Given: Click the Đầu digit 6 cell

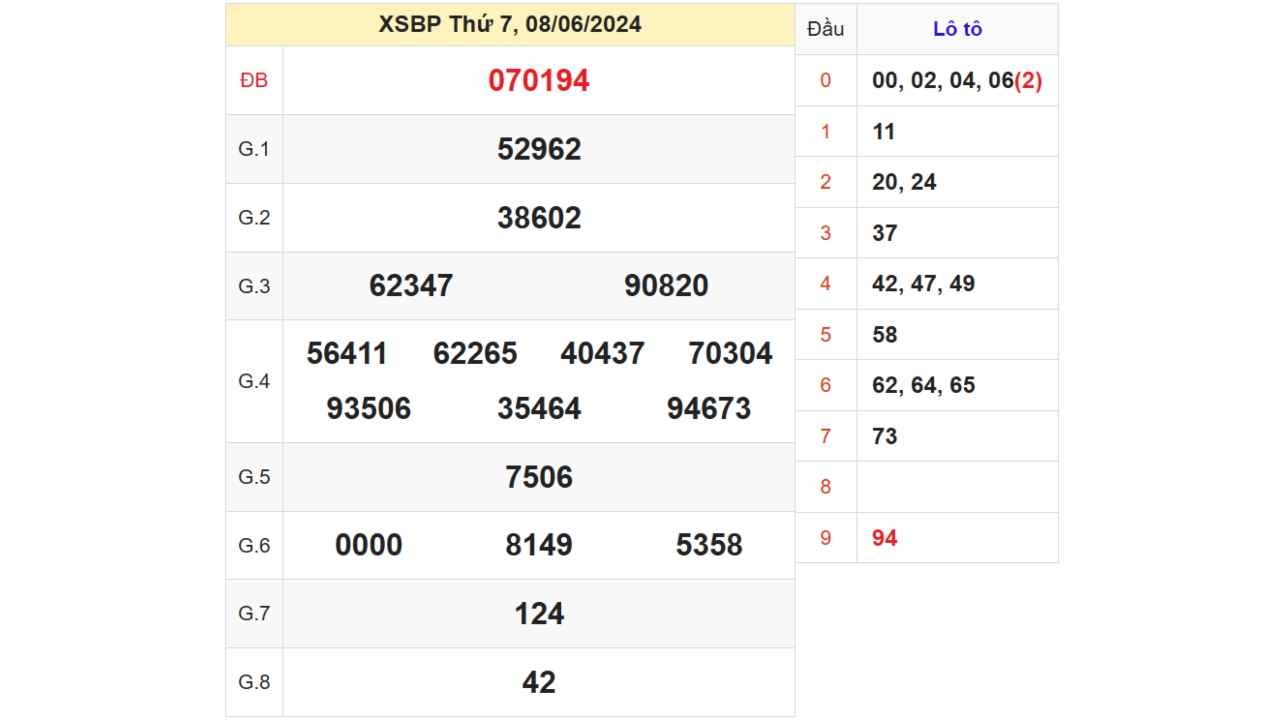Looking at the screenshot, I should (x=826, y=385).
